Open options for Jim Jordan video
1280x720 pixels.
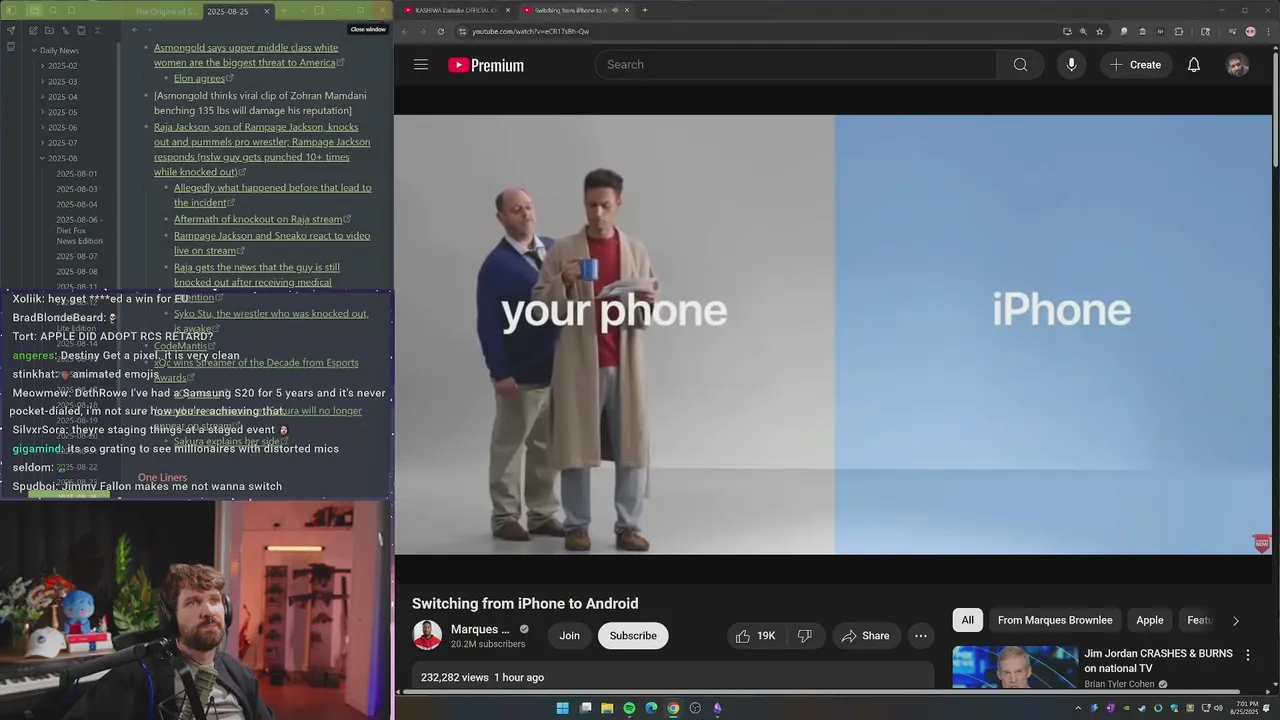tap(1247, 655)
